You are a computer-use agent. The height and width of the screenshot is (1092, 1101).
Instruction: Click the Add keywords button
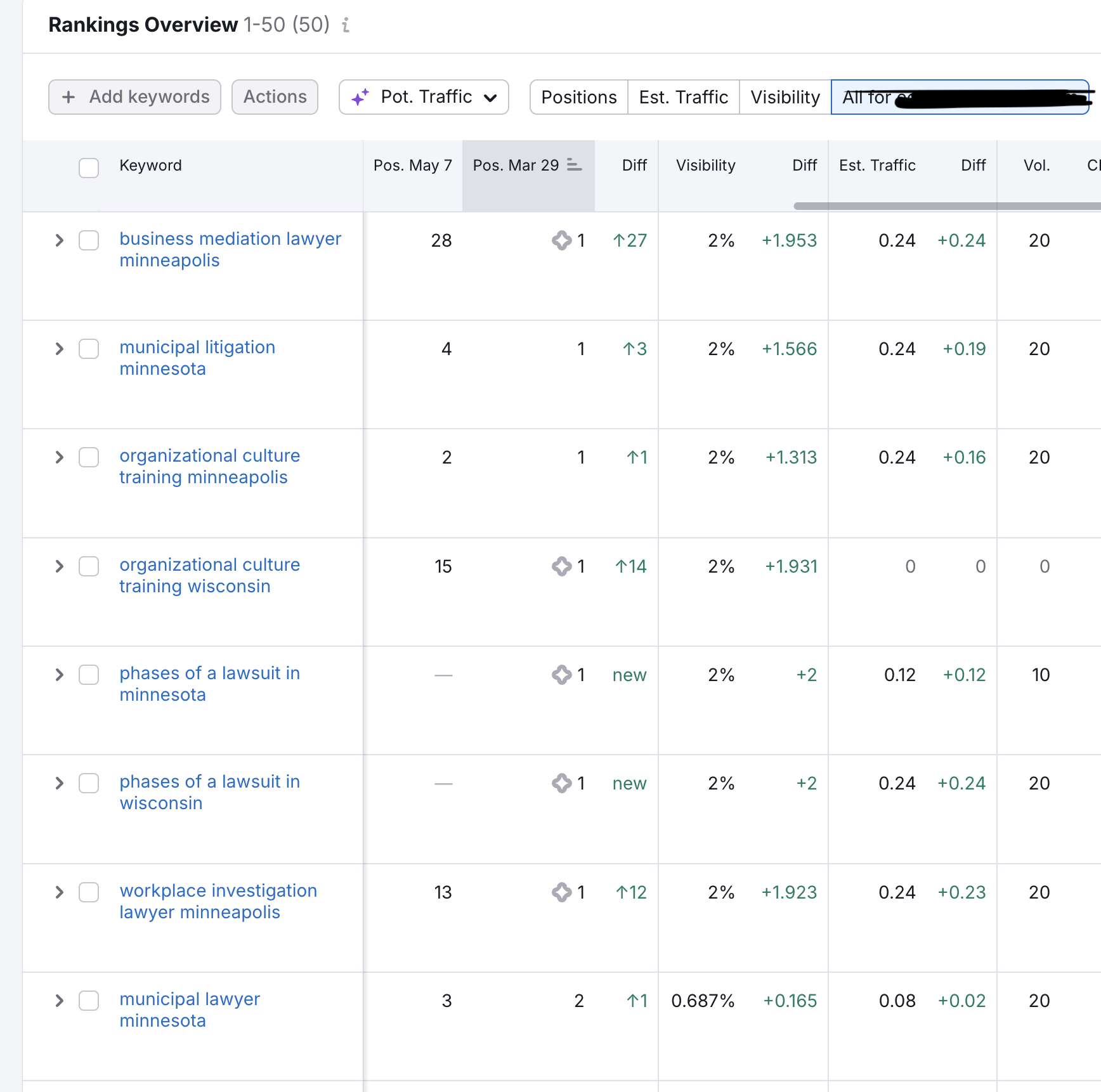coord(134,97)
